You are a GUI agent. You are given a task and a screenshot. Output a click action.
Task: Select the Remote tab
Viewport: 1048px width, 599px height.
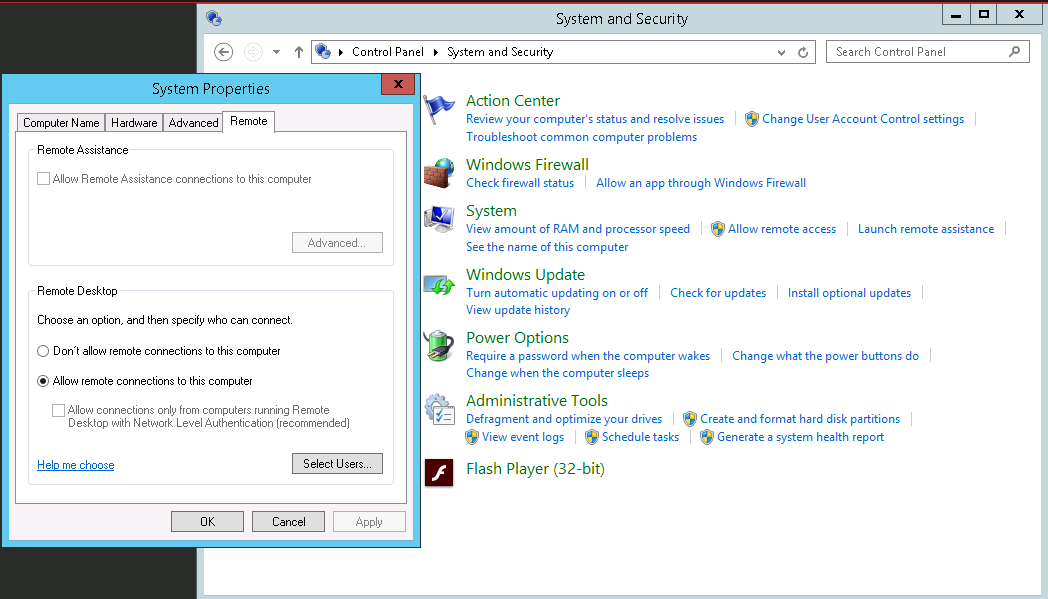pos(249,121)
